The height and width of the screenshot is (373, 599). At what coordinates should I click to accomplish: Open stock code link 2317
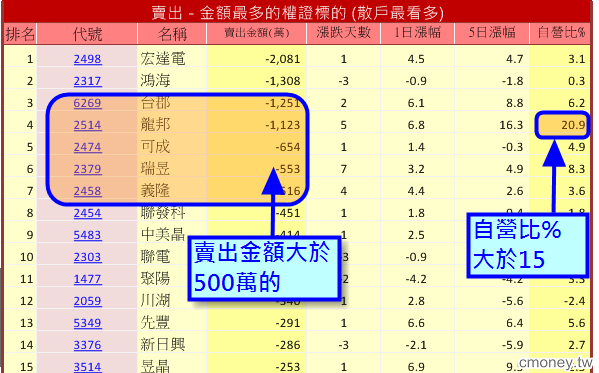coord(87,81)
